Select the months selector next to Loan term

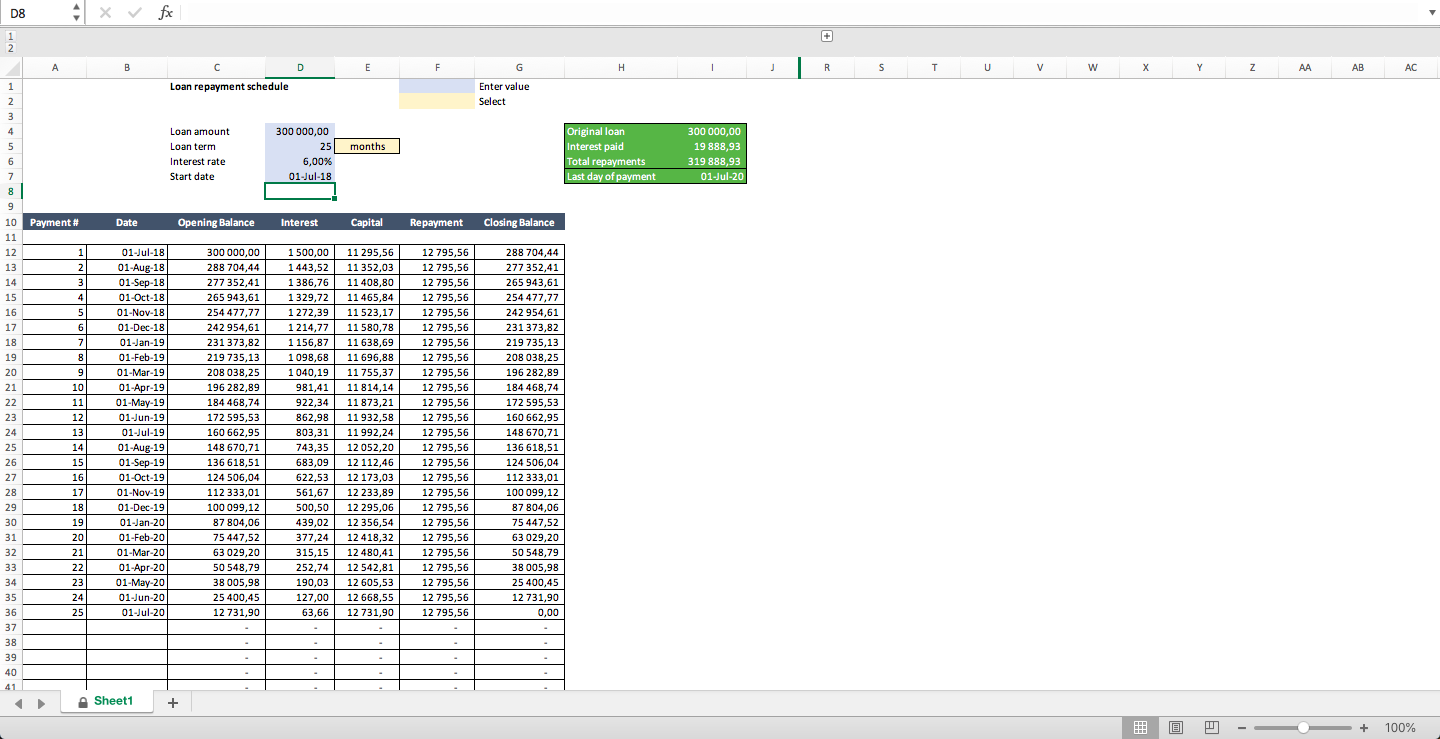(367, 145)
